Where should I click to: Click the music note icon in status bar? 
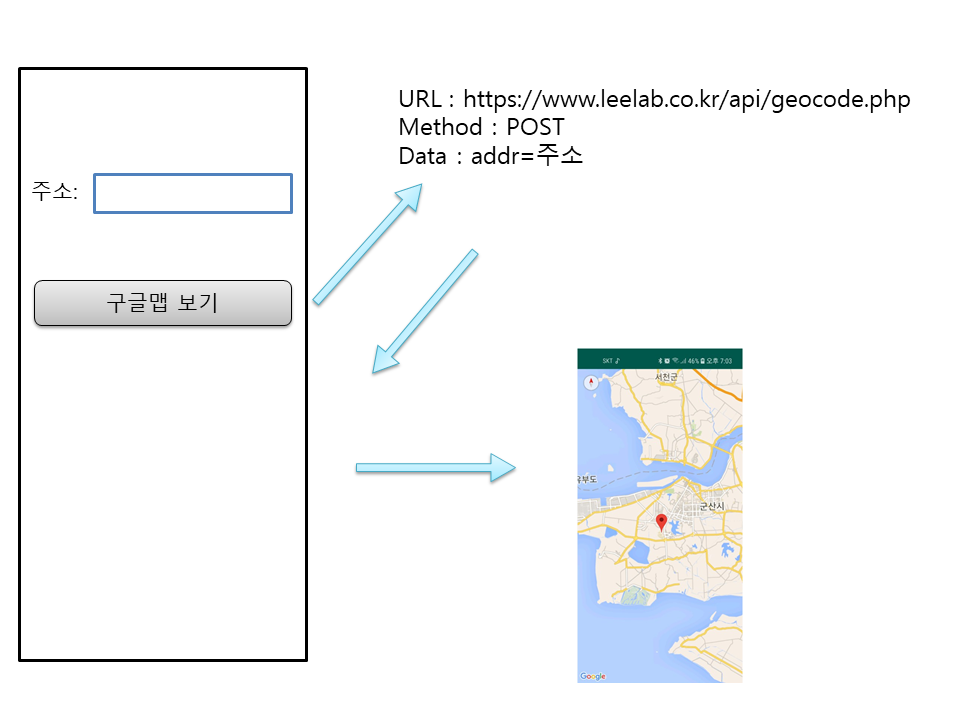point(618,360)
